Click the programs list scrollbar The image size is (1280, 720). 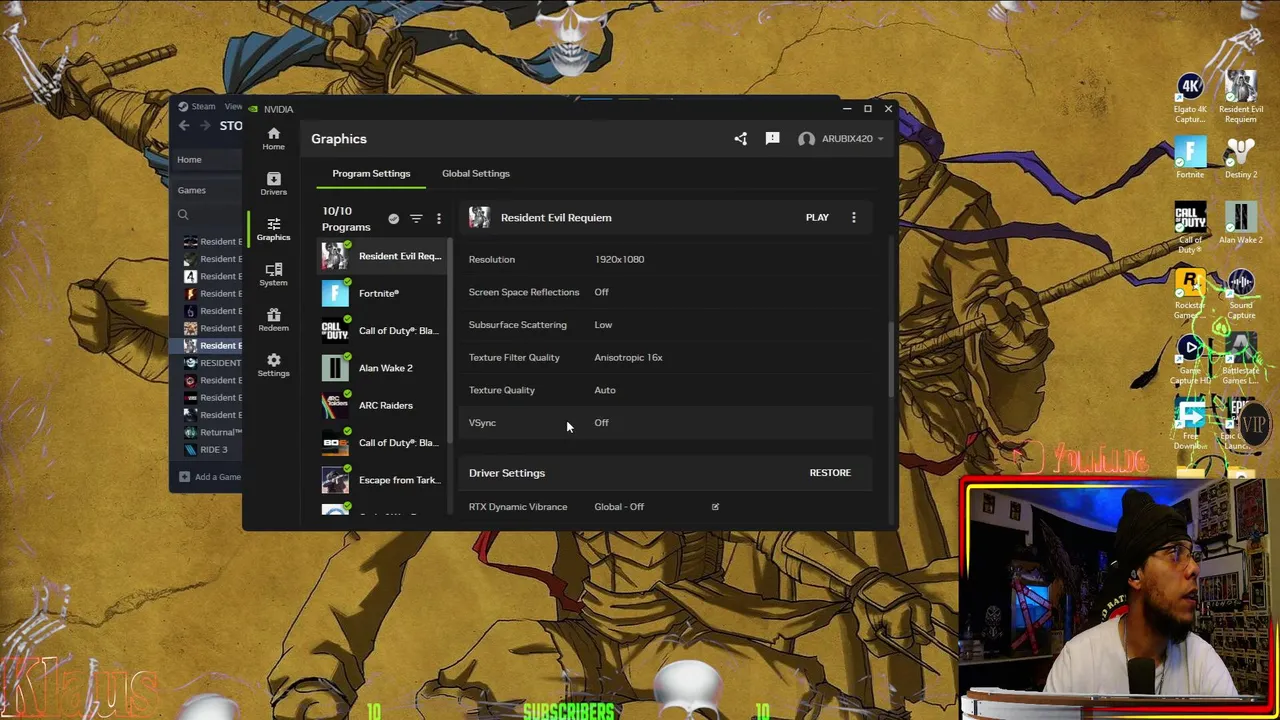click(x=449, y=340)
